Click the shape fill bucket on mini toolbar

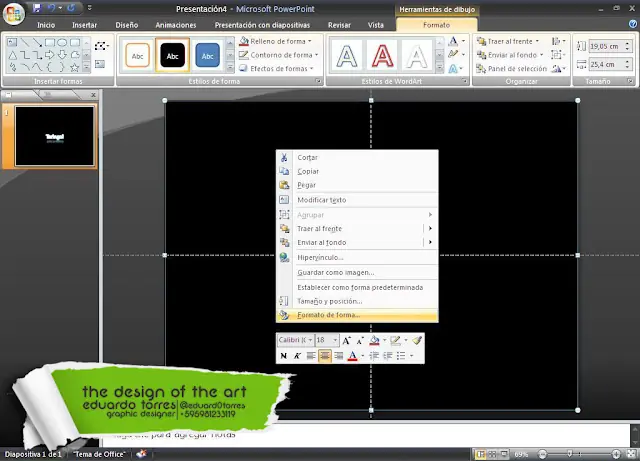374,341
